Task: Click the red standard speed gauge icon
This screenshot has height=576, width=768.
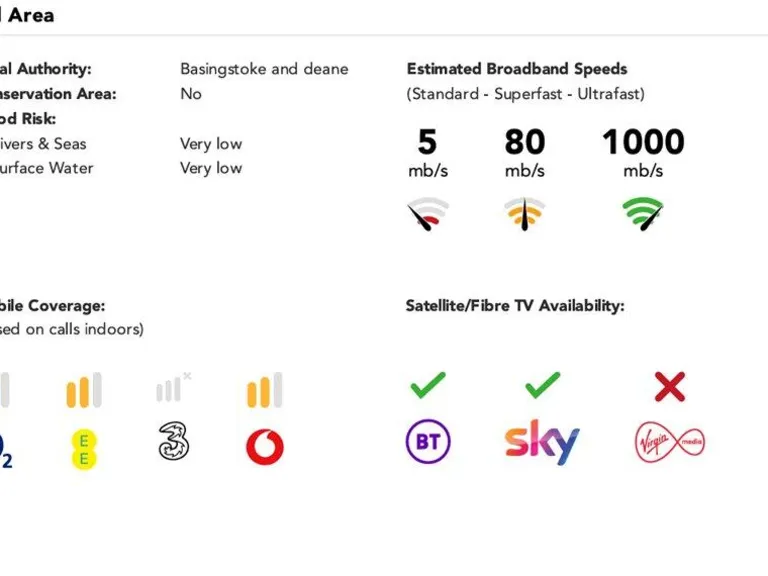Action: (428, 214)
